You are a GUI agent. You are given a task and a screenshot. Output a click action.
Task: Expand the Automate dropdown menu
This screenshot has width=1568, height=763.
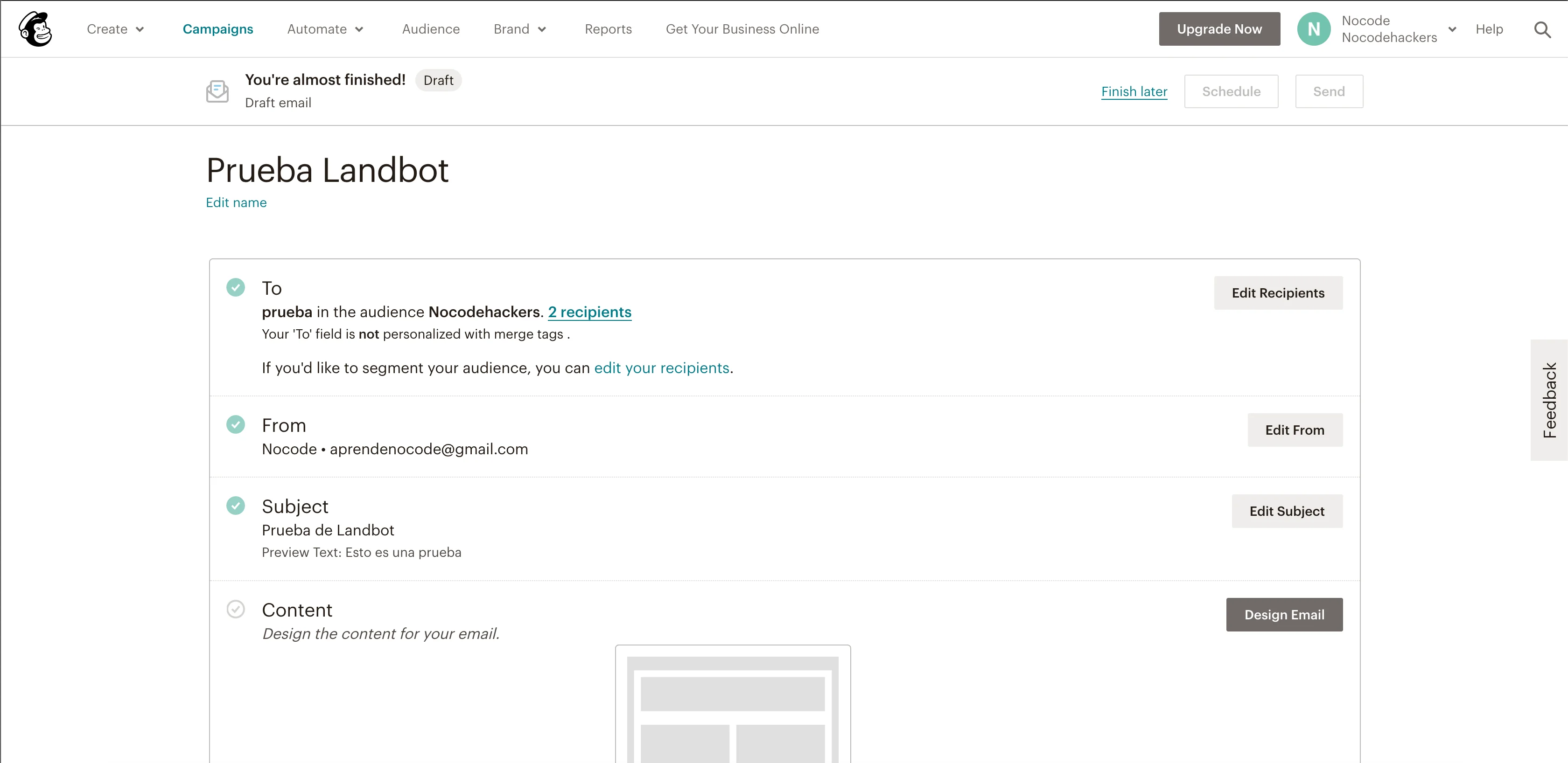click(x=325, y=29)
